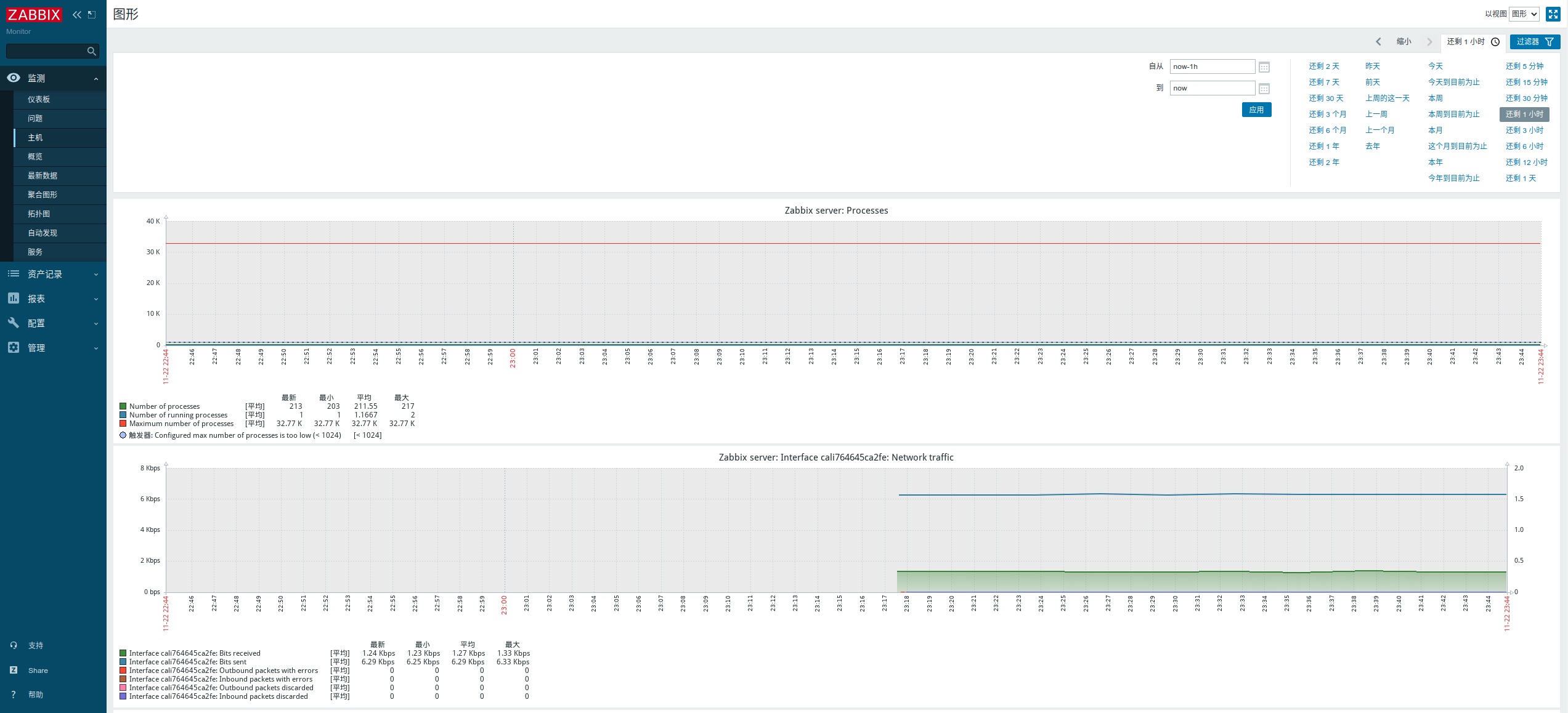Screen dimensions: 1568x713
Task: Open calendar picker for 自从 field
Action: click(x=1264, y=67)
